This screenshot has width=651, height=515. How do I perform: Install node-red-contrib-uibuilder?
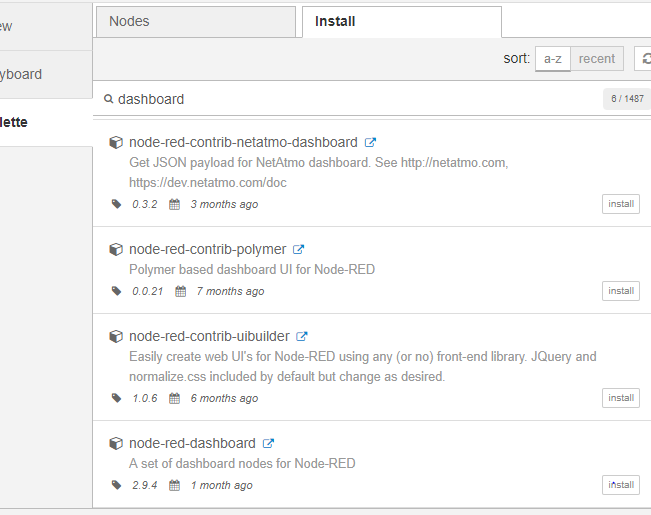point(621,398)
